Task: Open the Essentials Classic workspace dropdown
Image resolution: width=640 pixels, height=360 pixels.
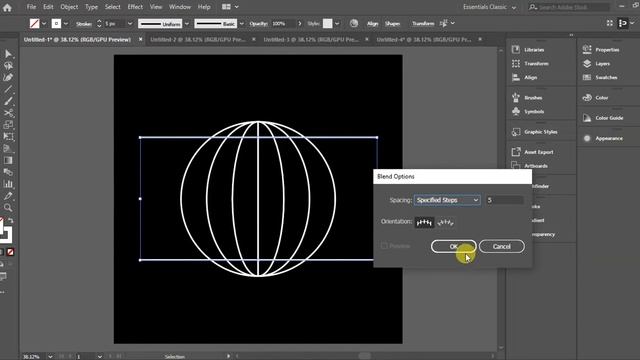Action: [x=489, y=7]
